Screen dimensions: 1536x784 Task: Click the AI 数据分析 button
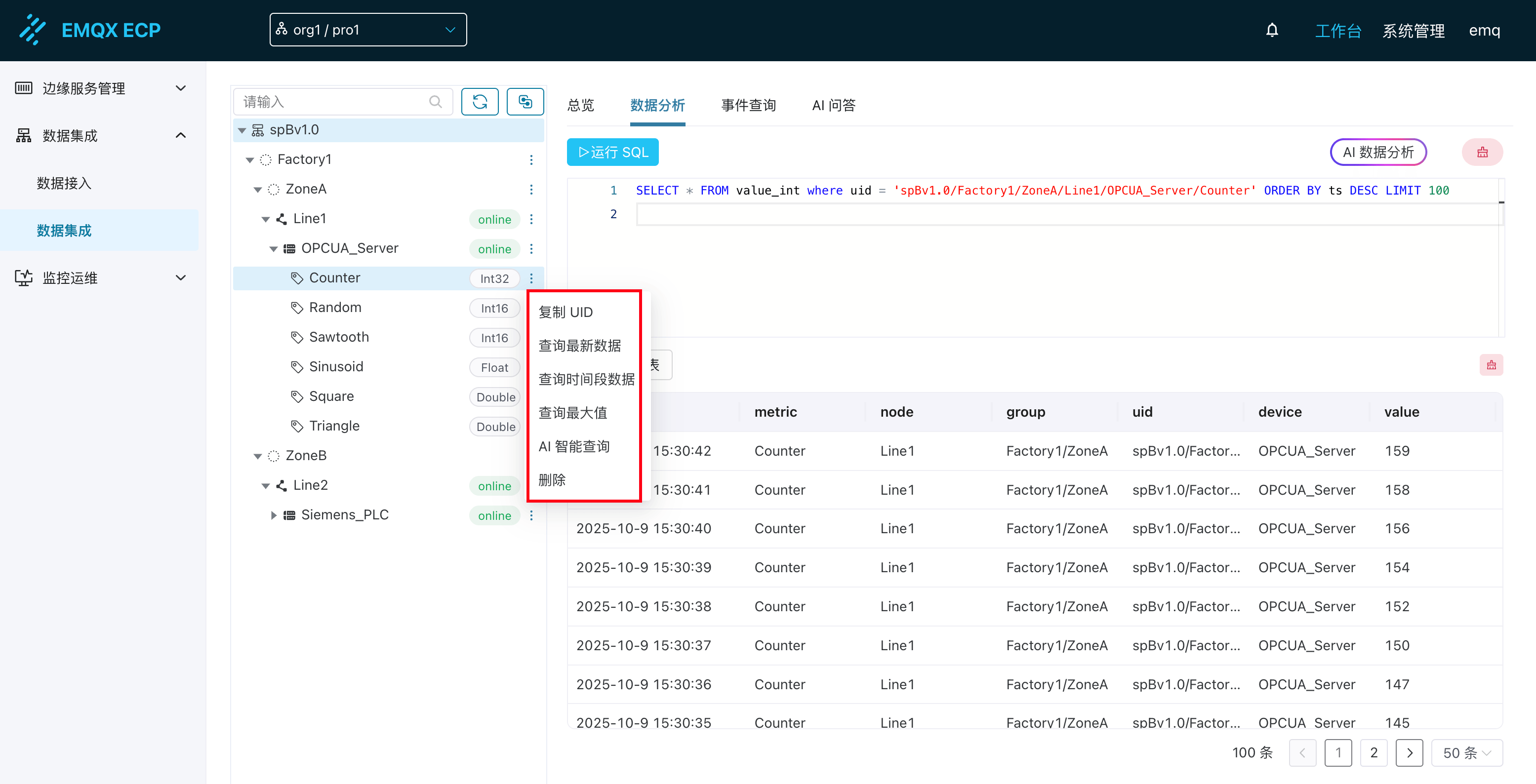(x=1377, y=153)
